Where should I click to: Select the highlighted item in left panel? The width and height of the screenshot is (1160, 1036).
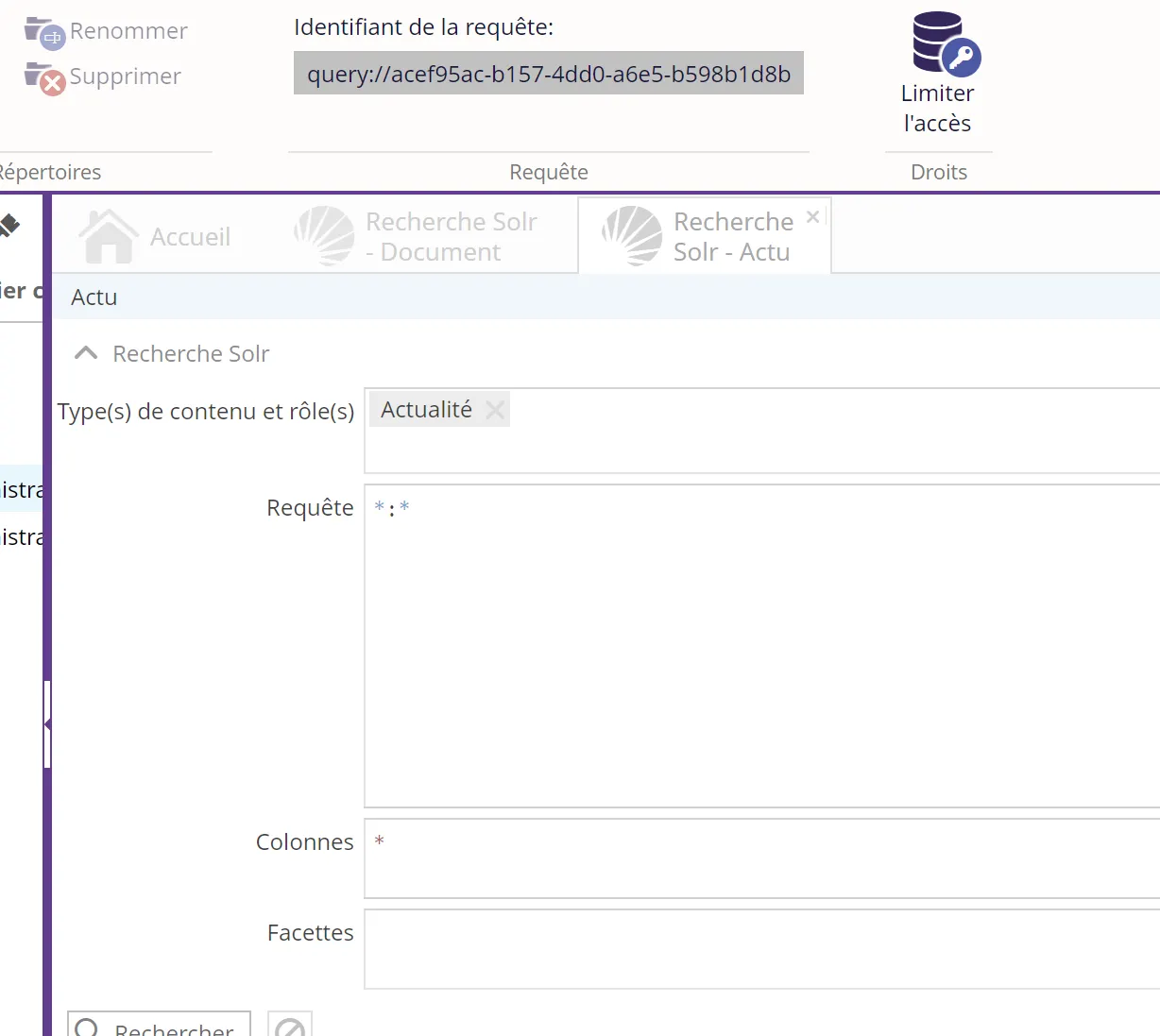21,489
